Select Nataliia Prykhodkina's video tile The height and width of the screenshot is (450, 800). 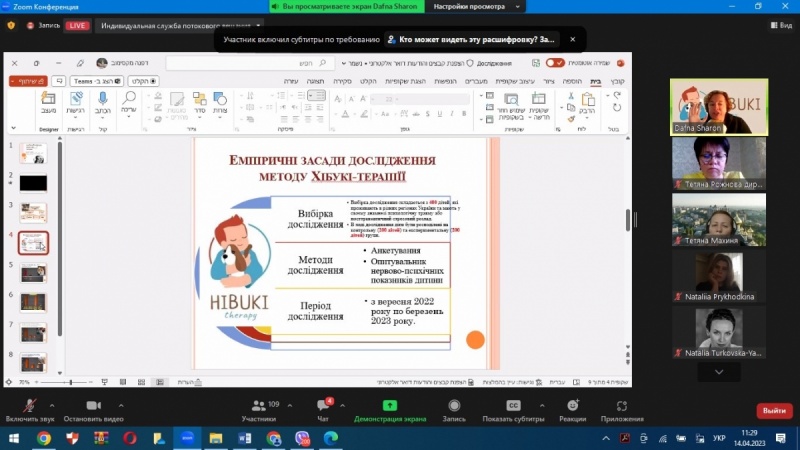719,276
